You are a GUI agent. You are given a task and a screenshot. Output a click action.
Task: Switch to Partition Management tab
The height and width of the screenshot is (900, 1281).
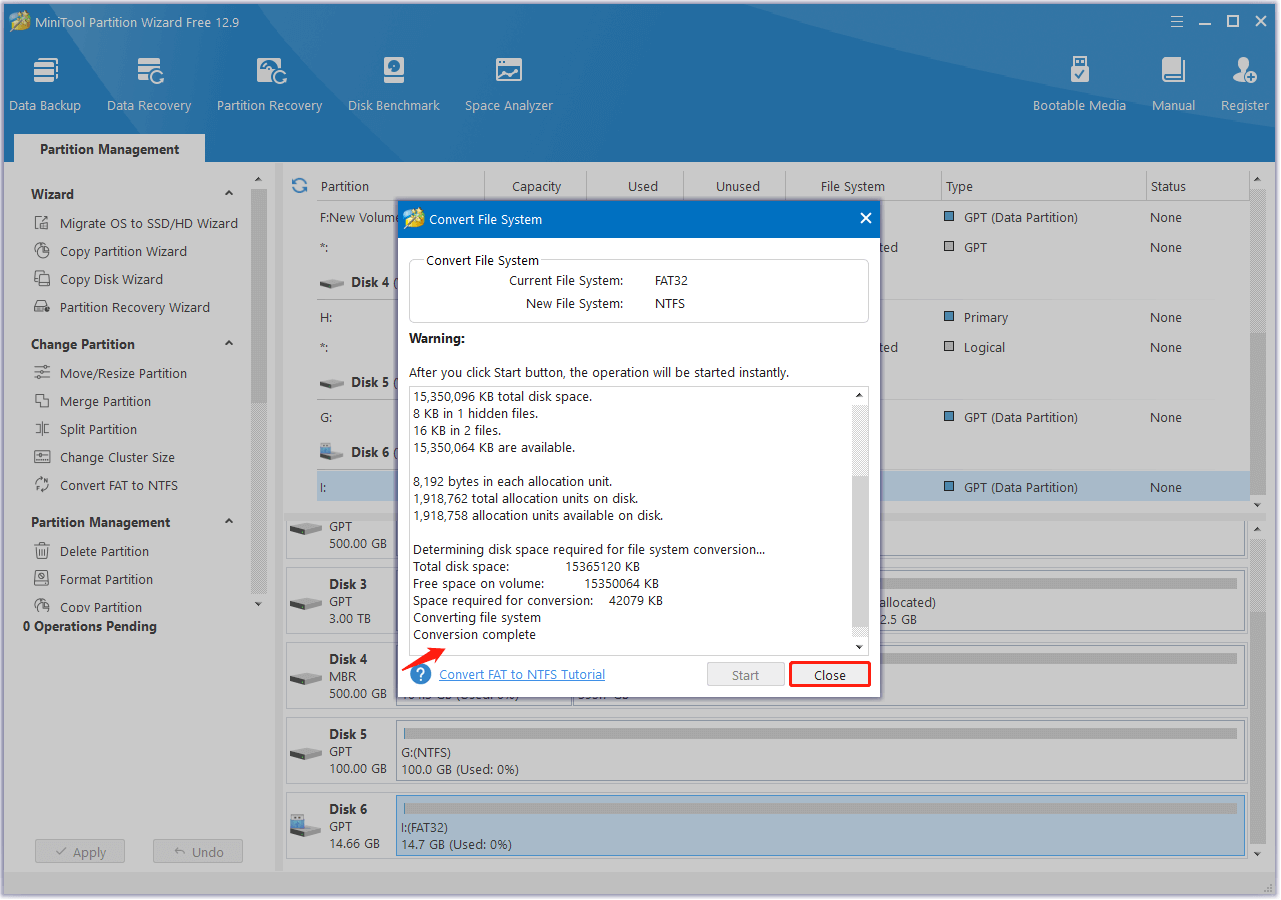tap(110, 149)
